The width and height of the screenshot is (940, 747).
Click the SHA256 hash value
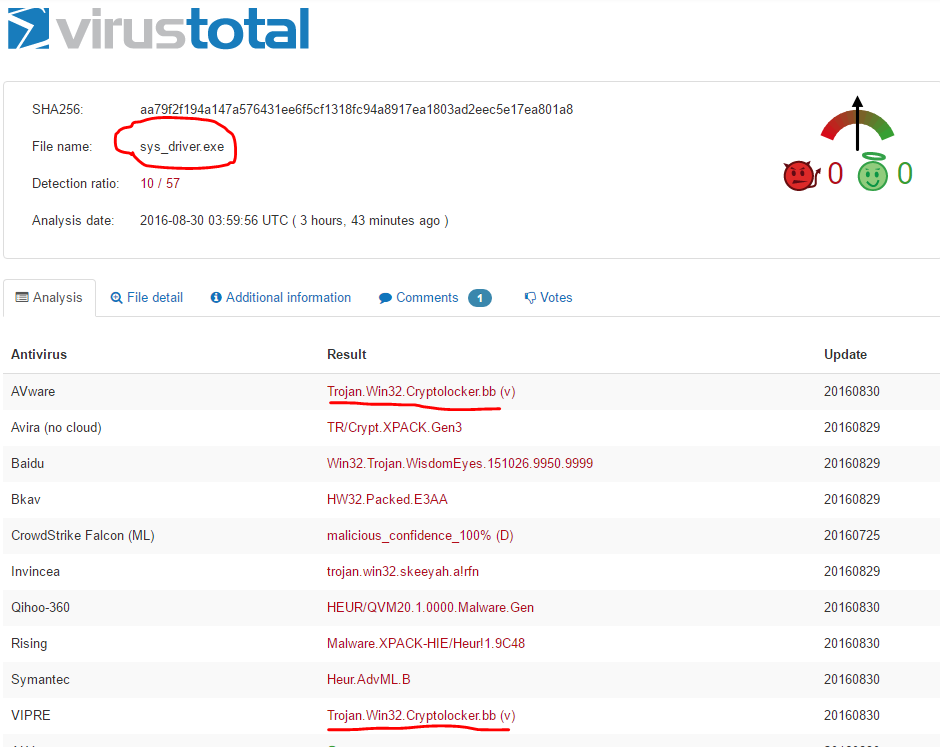tap(356, 110)
